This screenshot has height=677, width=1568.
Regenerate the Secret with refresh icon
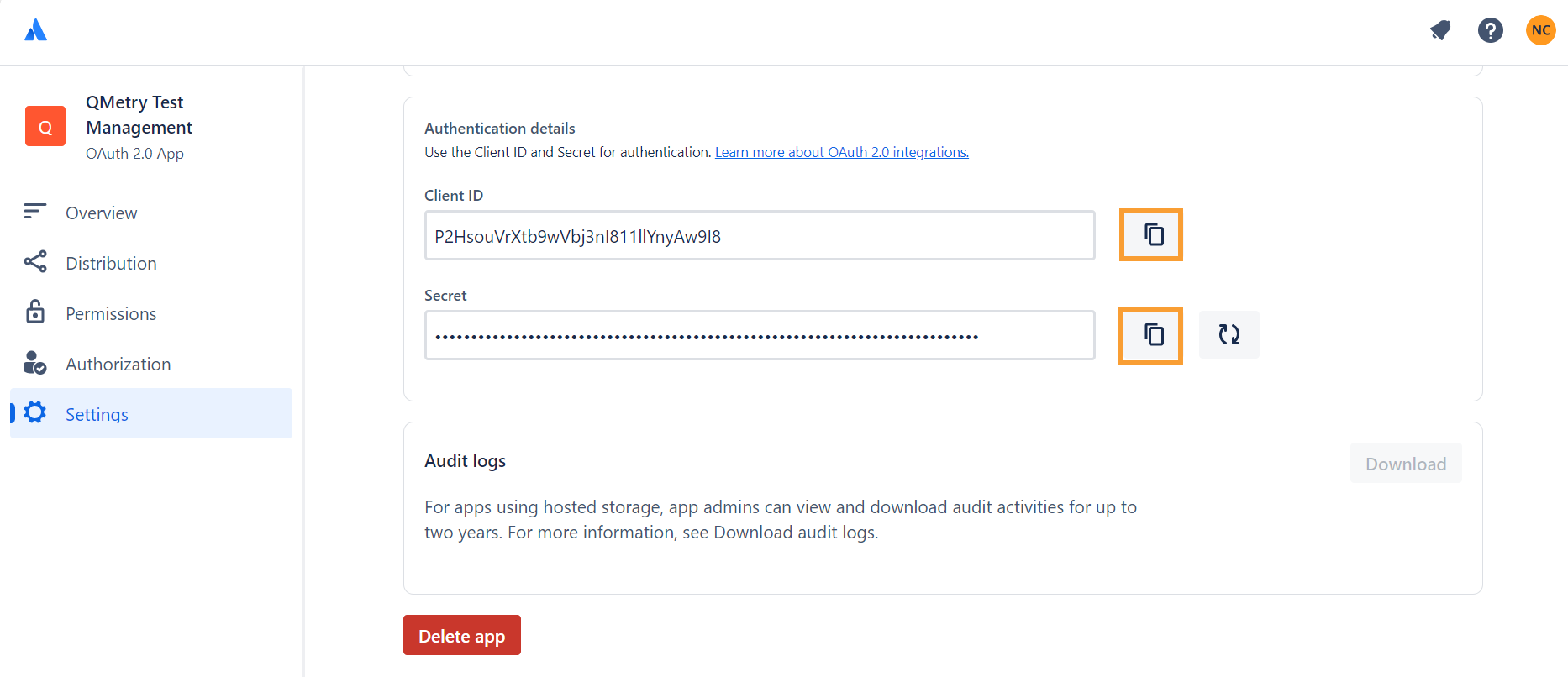click(1229, 334)
